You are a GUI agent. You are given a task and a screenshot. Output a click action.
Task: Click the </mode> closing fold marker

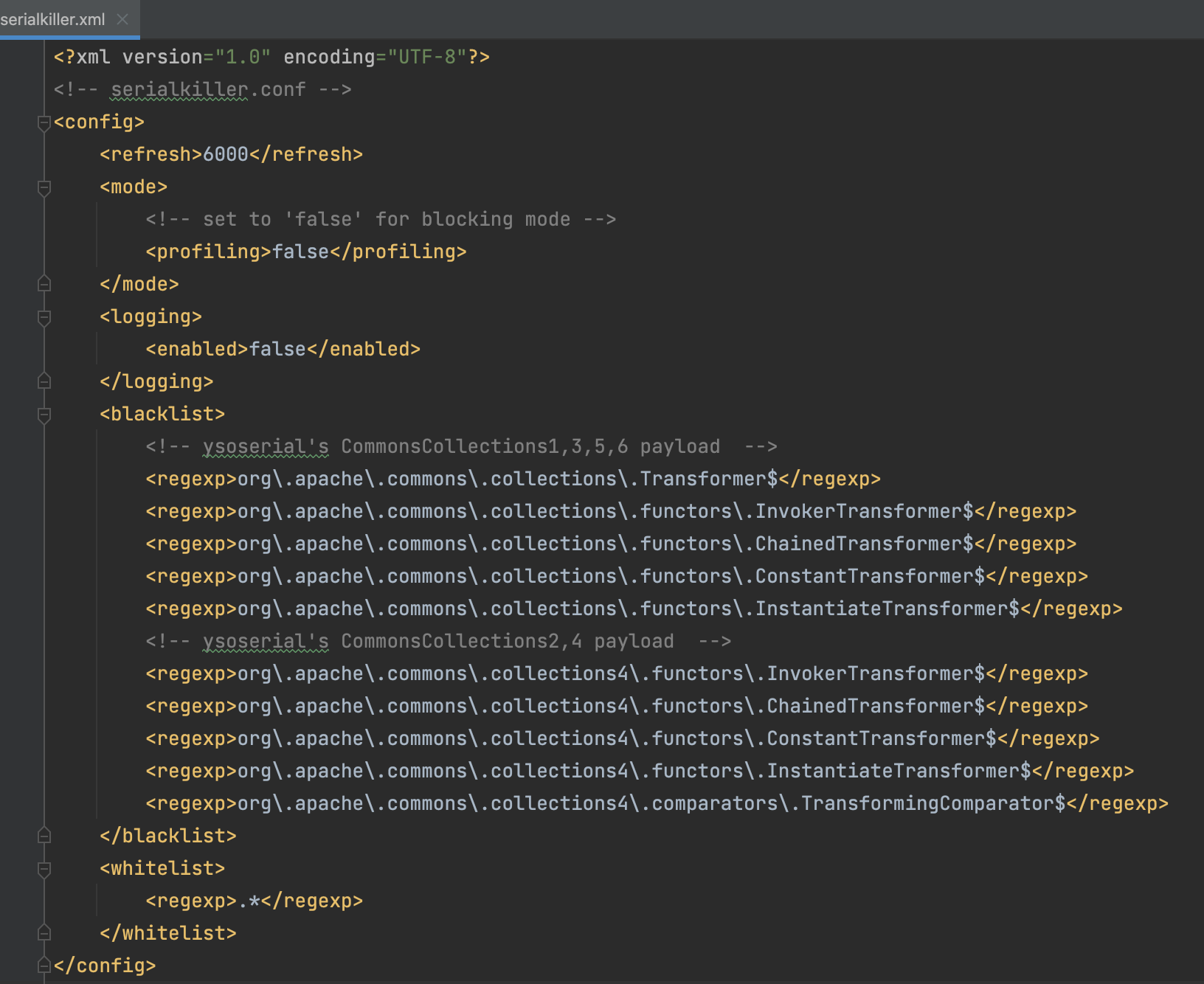tap(44, 284)
